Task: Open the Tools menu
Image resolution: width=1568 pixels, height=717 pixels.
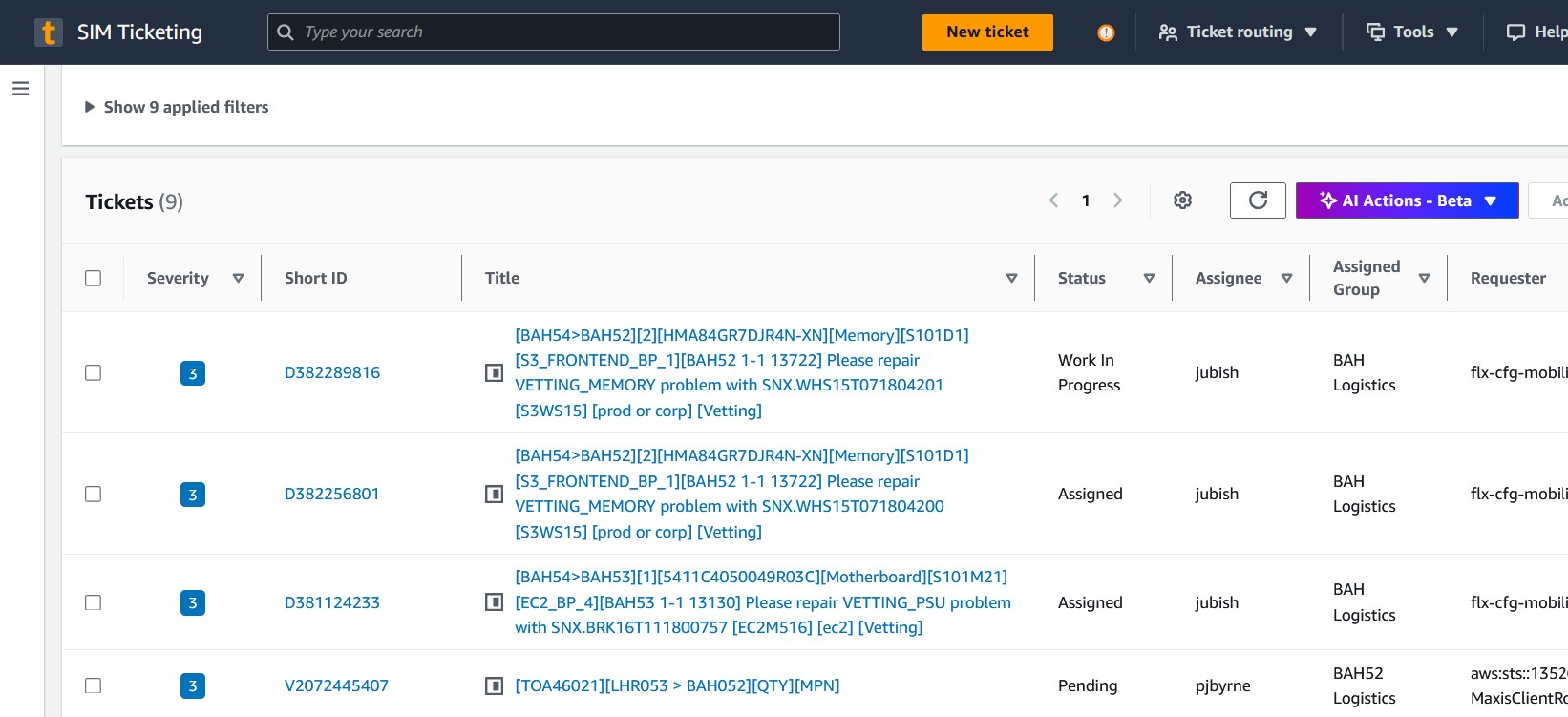Action: click(1412, 32)
